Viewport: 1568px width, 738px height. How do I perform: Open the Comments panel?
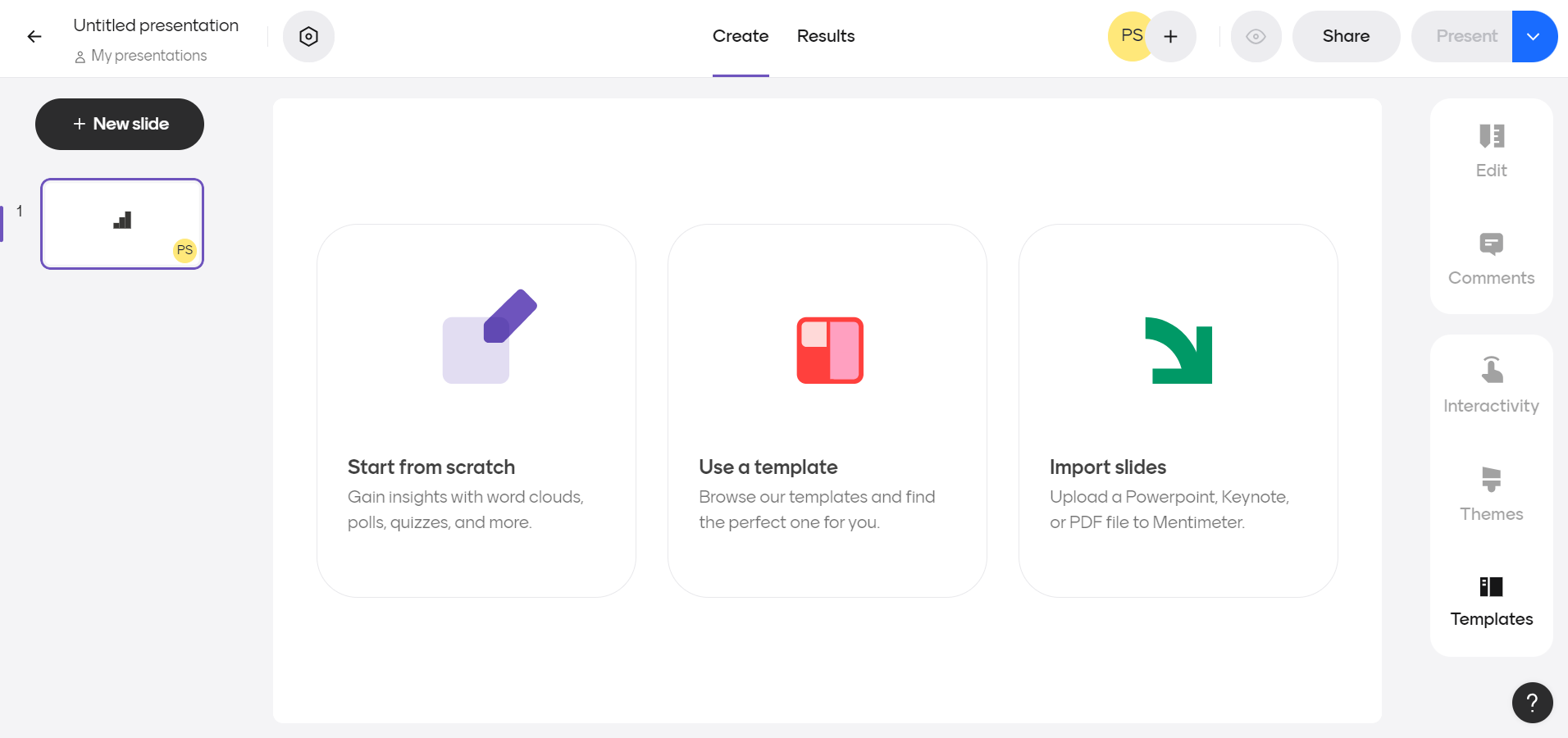[x=1490, y=258]
